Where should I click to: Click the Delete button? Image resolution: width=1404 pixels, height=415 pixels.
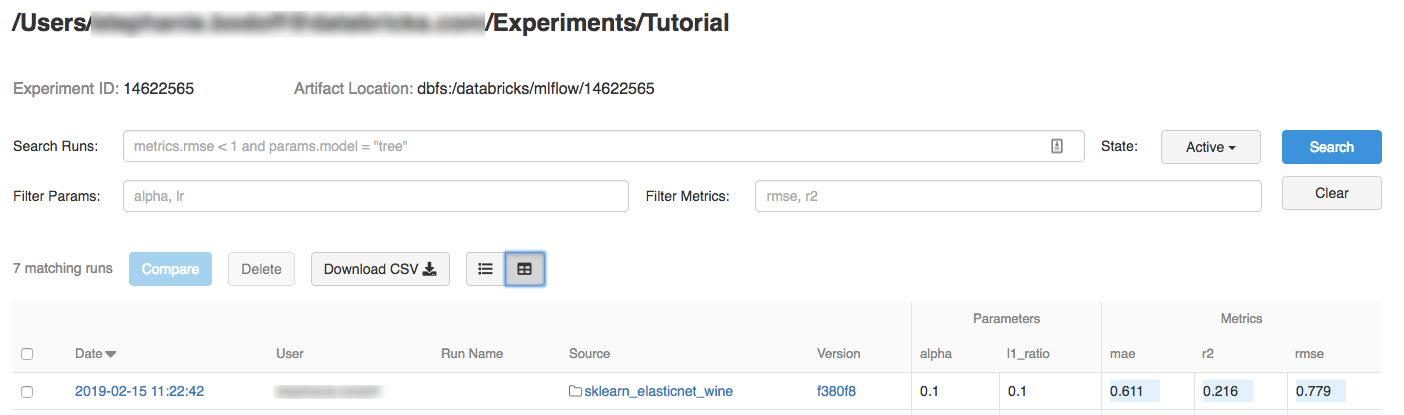(261, 269)
